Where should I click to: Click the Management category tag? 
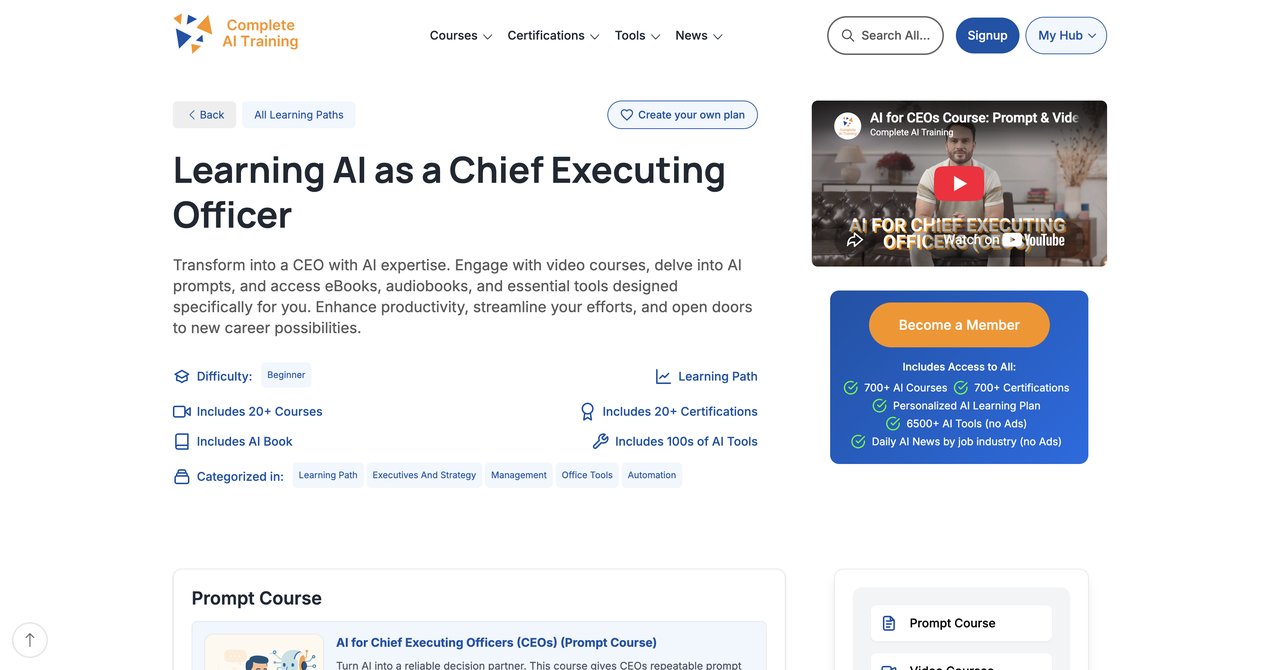coord(519,475)
